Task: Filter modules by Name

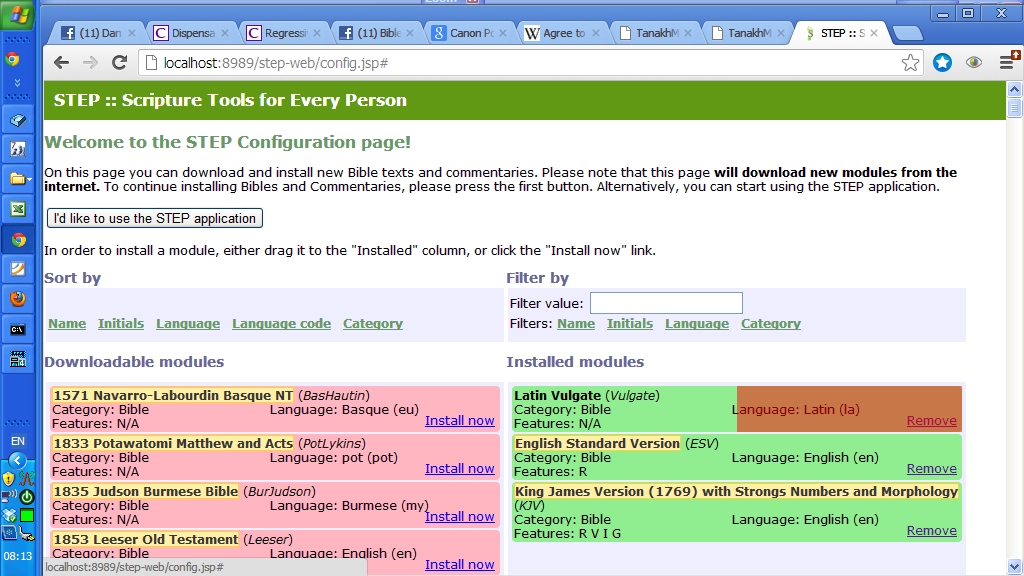Action: click(x=576, y=323)
